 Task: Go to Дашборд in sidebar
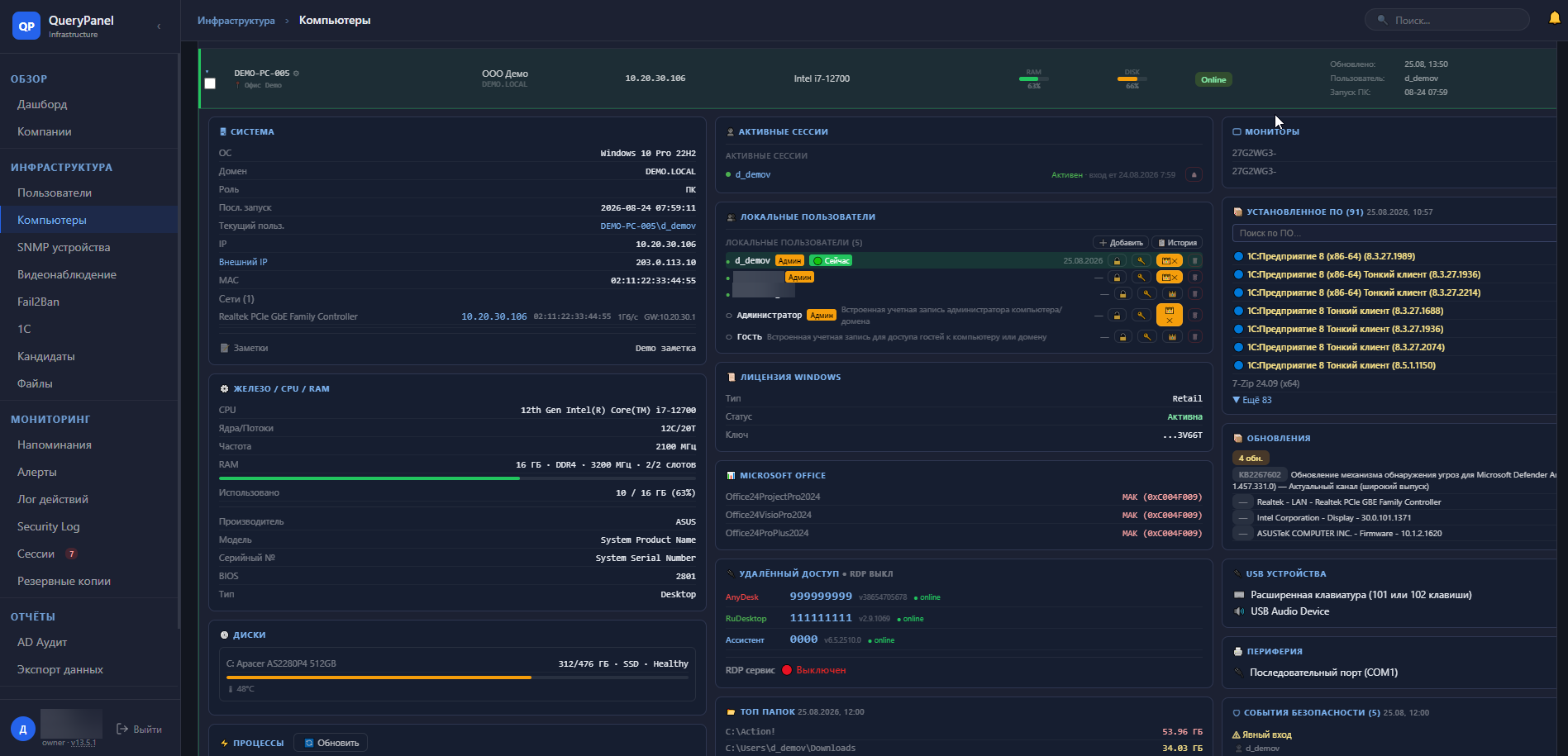89,104
